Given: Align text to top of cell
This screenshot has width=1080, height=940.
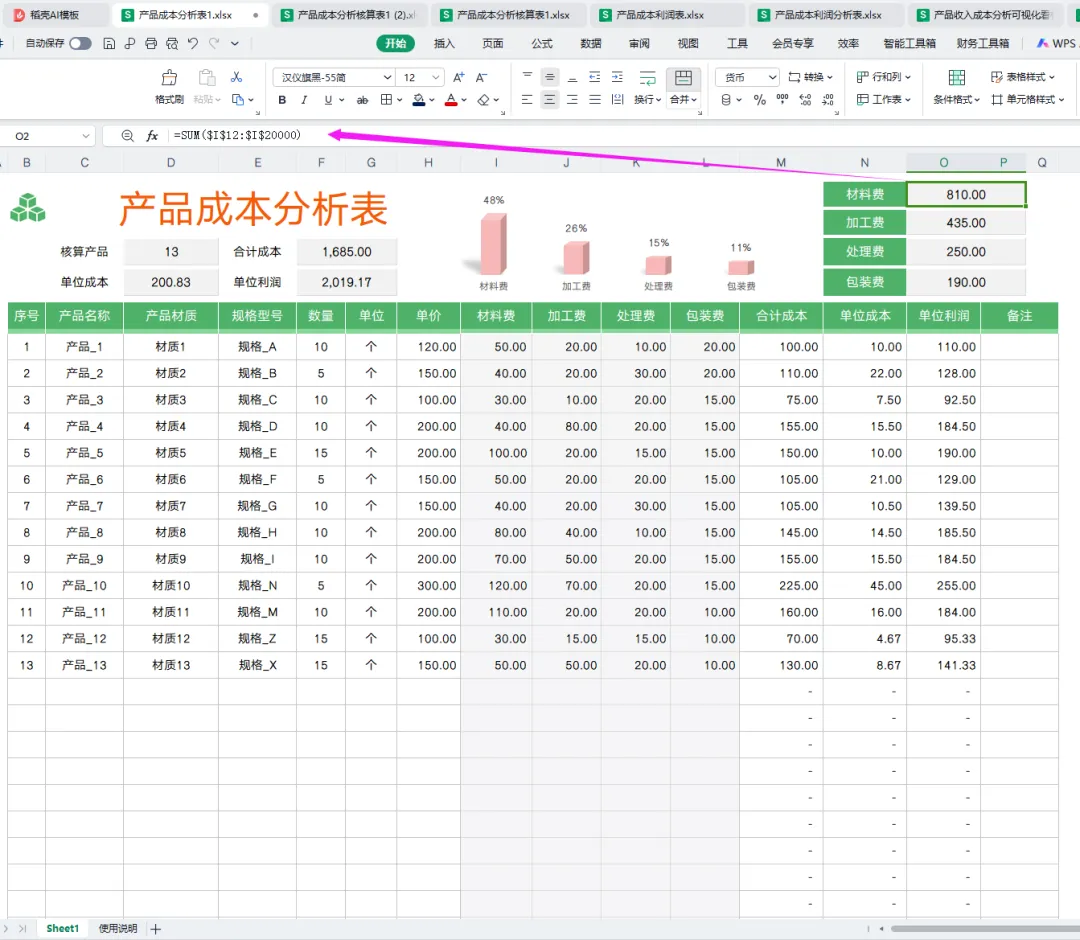Looking at the screenshot, I should tap(527, 77).
